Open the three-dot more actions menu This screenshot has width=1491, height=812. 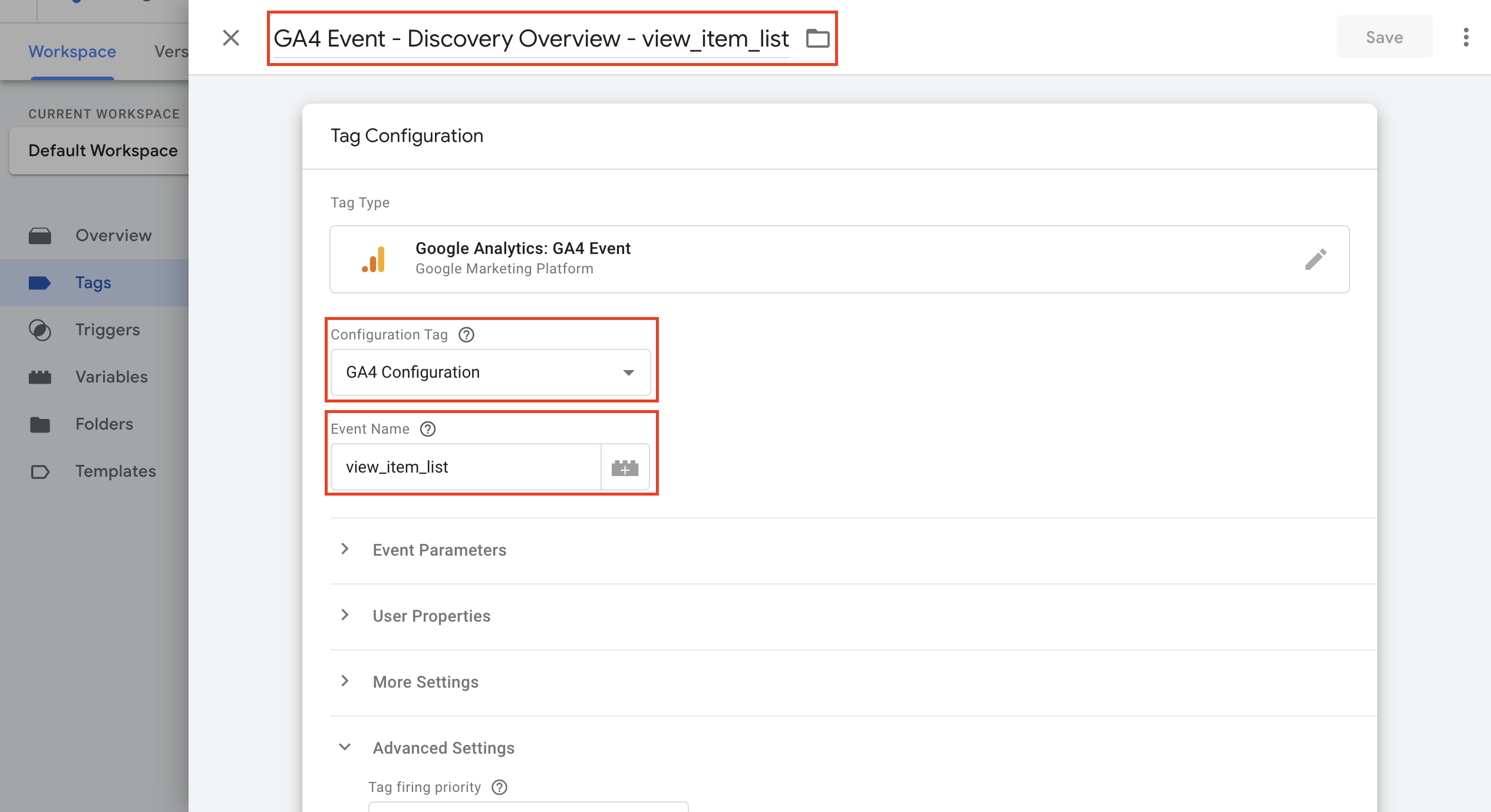coord(1466,37)
